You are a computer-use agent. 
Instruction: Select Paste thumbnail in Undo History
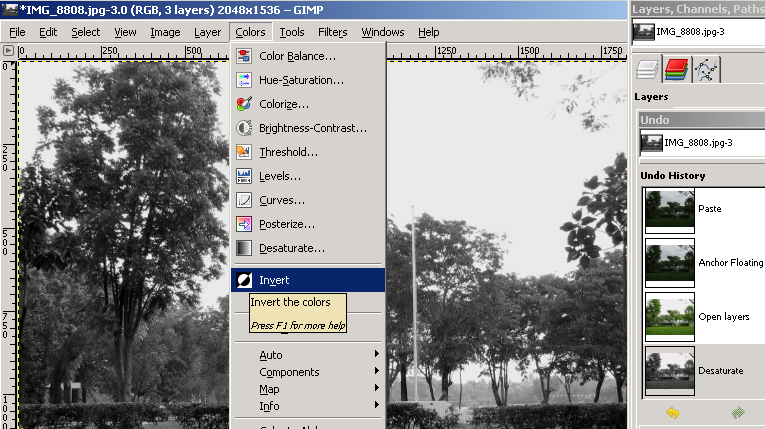tap(670, 210)
